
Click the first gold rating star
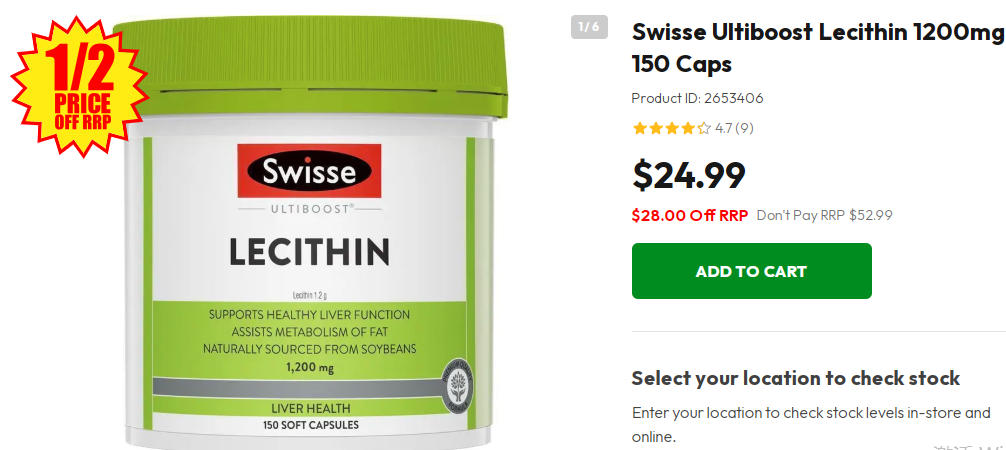[639, 128]
